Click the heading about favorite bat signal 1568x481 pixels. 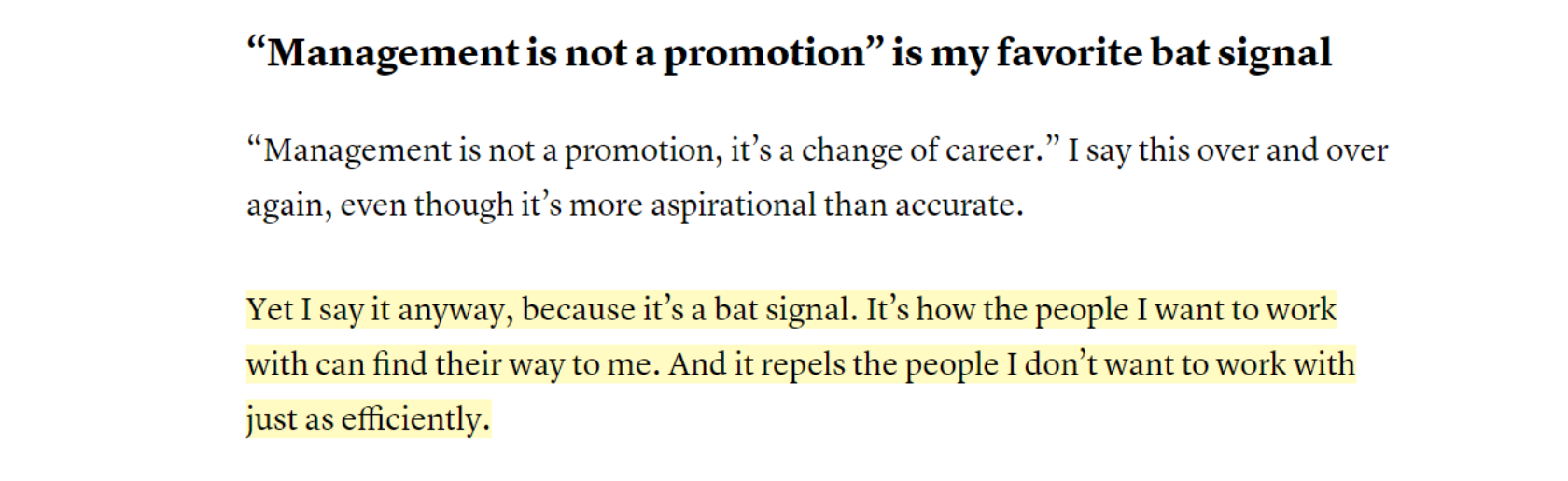click(x=789, y=53)
